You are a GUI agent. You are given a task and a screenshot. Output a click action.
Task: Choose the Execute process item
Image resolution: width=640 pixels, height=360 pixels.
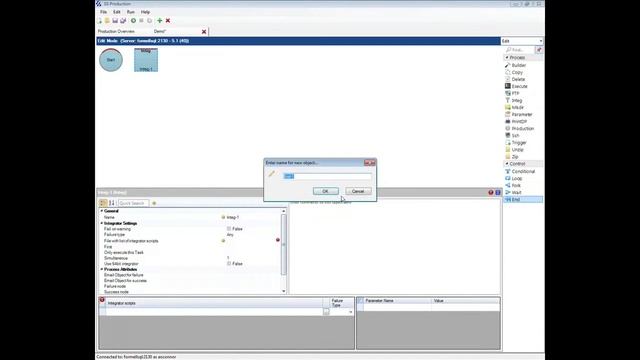(518, 86)
